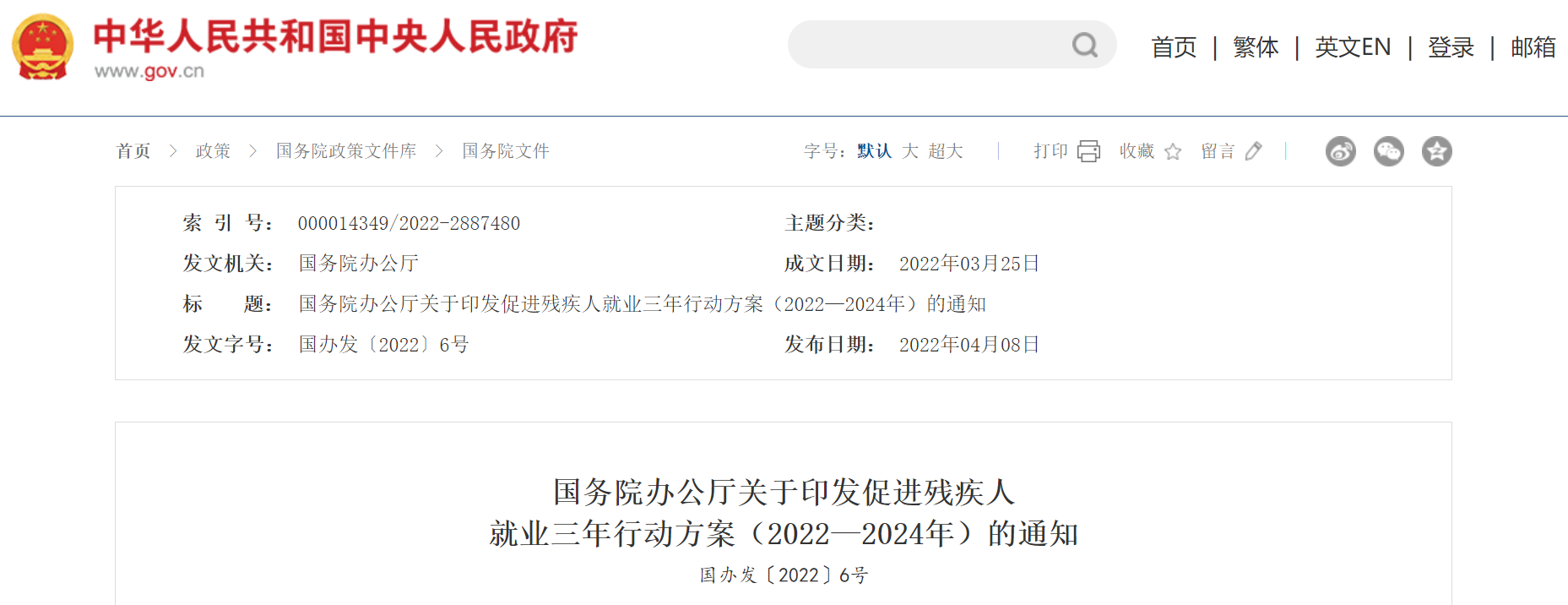Share to QQ Zone star icon
This screenshot has width=1568, height=605.
pyautogui.click(x=1437, y=151)
